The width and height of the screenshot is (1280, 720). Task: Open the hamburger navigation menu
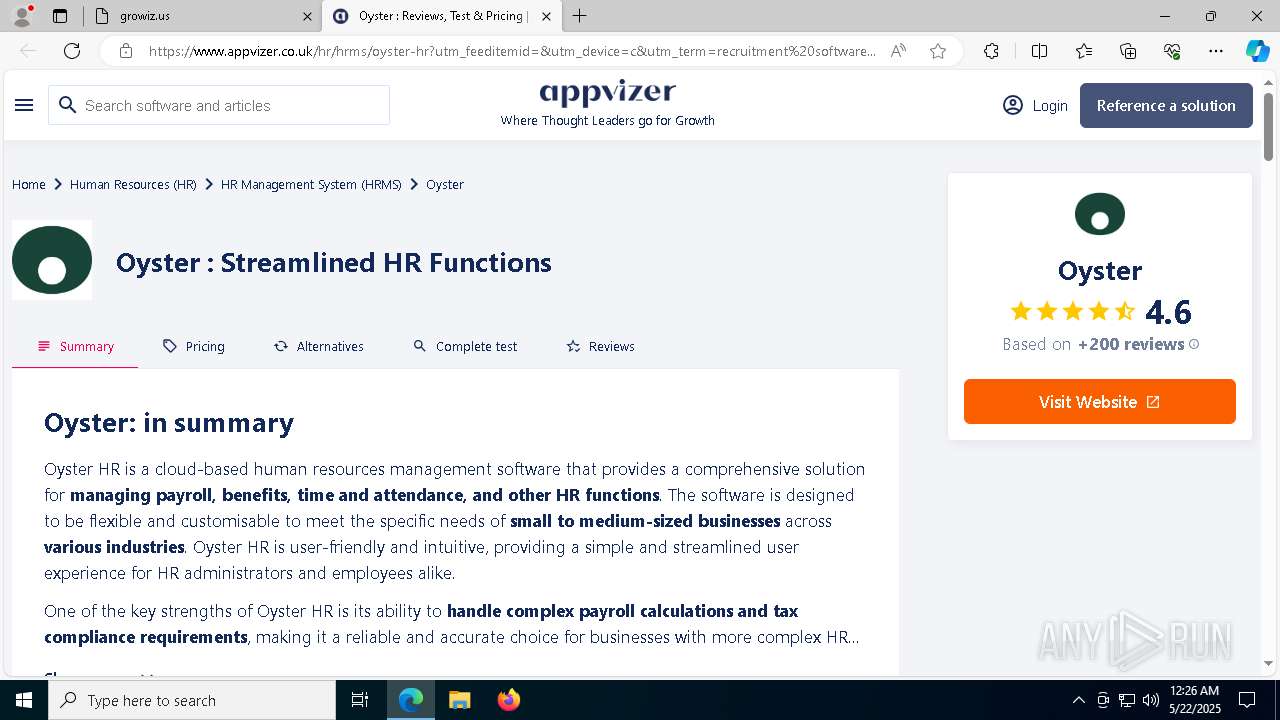coord(25,105)
